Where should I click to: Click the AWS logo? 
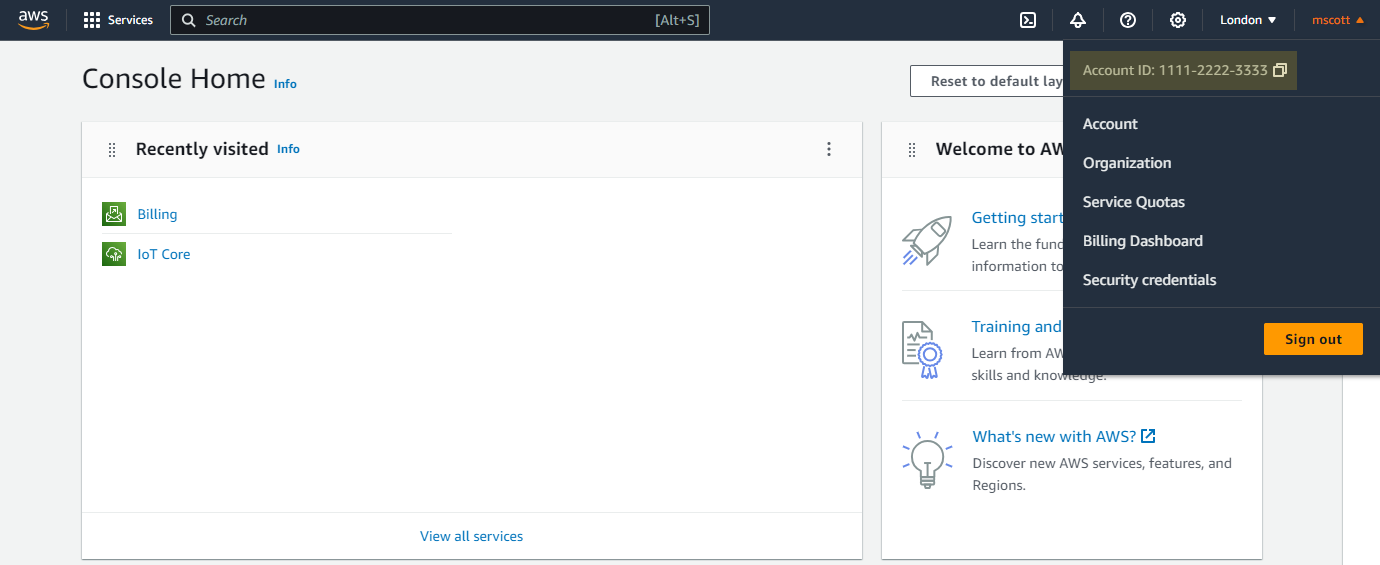(33, 20)
